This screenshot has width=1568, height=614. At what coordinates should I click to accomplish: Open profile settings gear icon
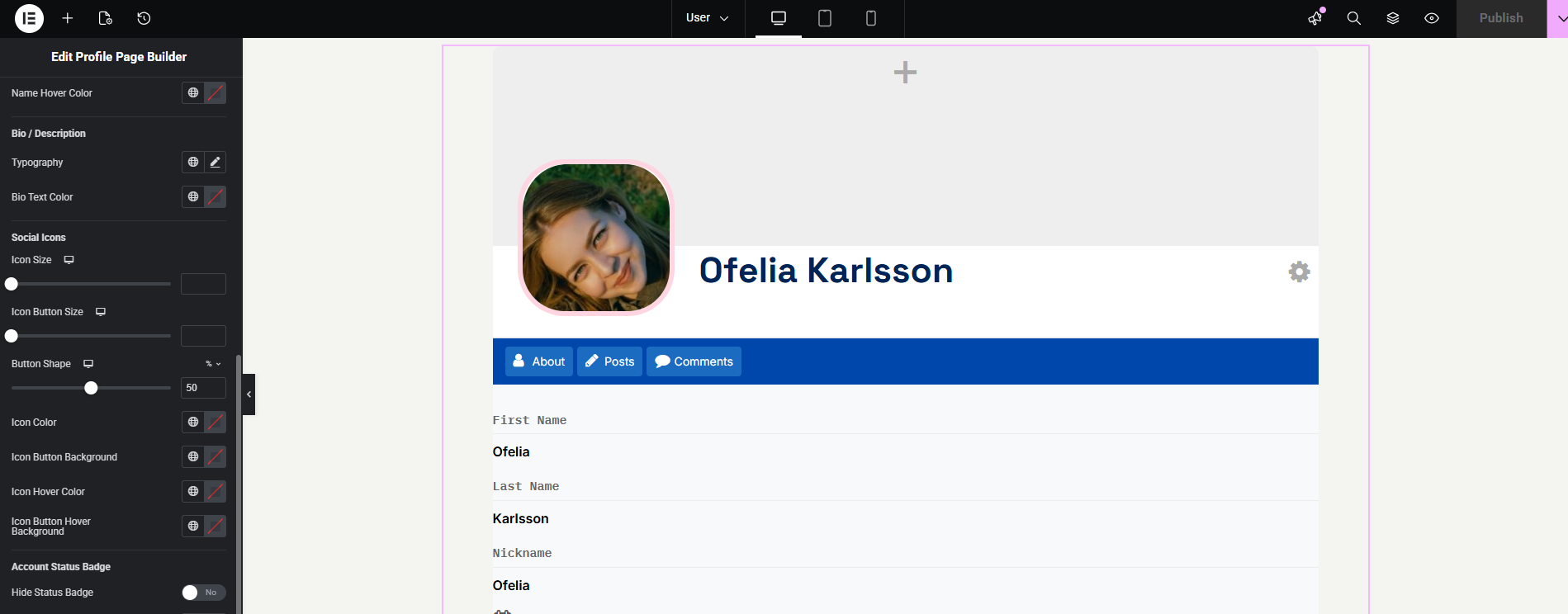pyautogui.click(x=1299, y=272)
